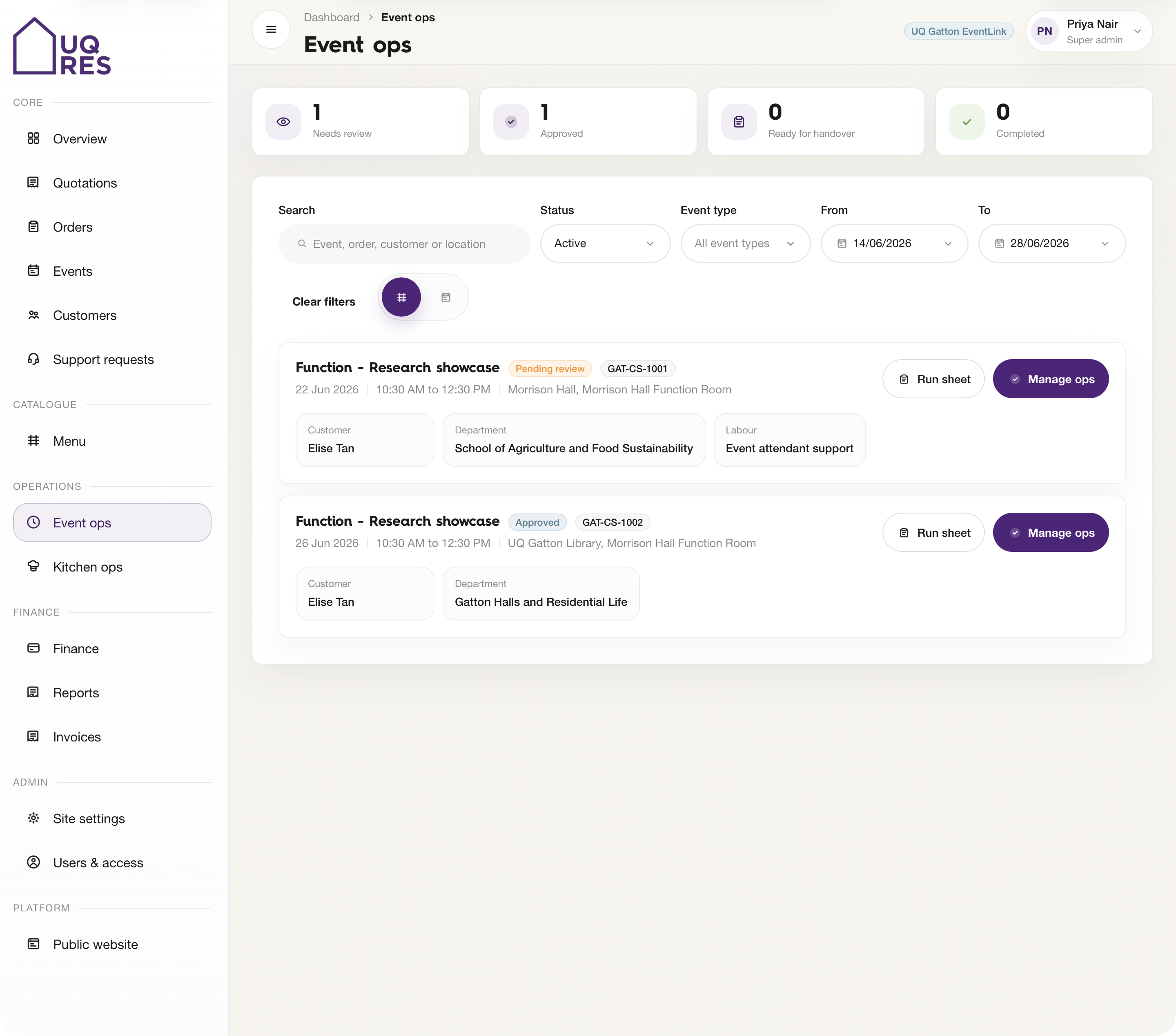Screen dimensions: 1176x1036
Task: Click the Approved stat check icon
Action: [511, 121]
